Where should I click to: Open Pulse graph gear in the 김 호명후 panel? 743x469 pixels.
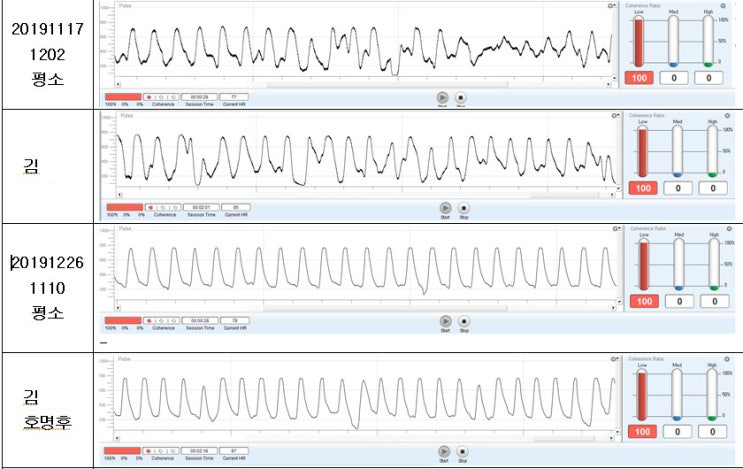coord(614,359)
